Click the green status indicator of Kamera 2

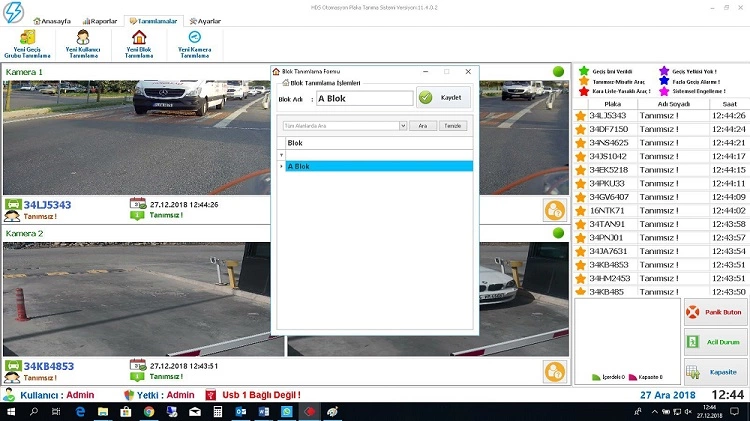tap(558, 233)
